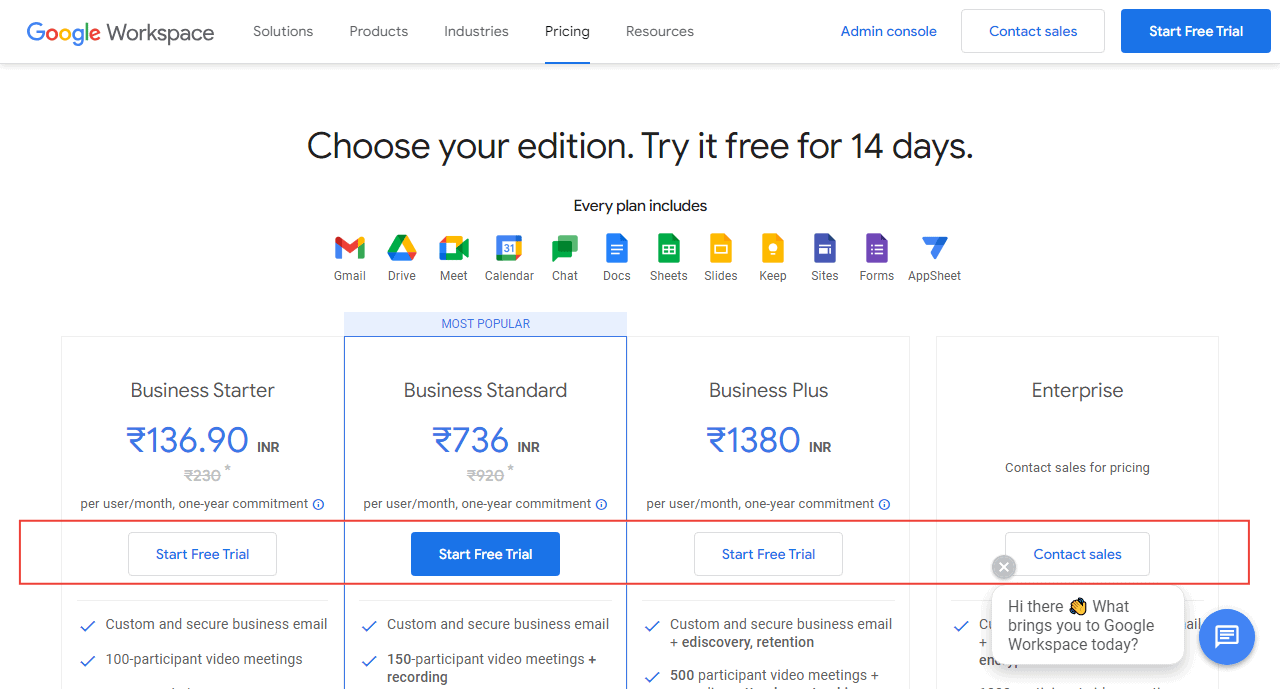This screenshot has width=1280, height=689.
Task: Click Contact sales for Enterprise plan
Action: point(1077,553)
